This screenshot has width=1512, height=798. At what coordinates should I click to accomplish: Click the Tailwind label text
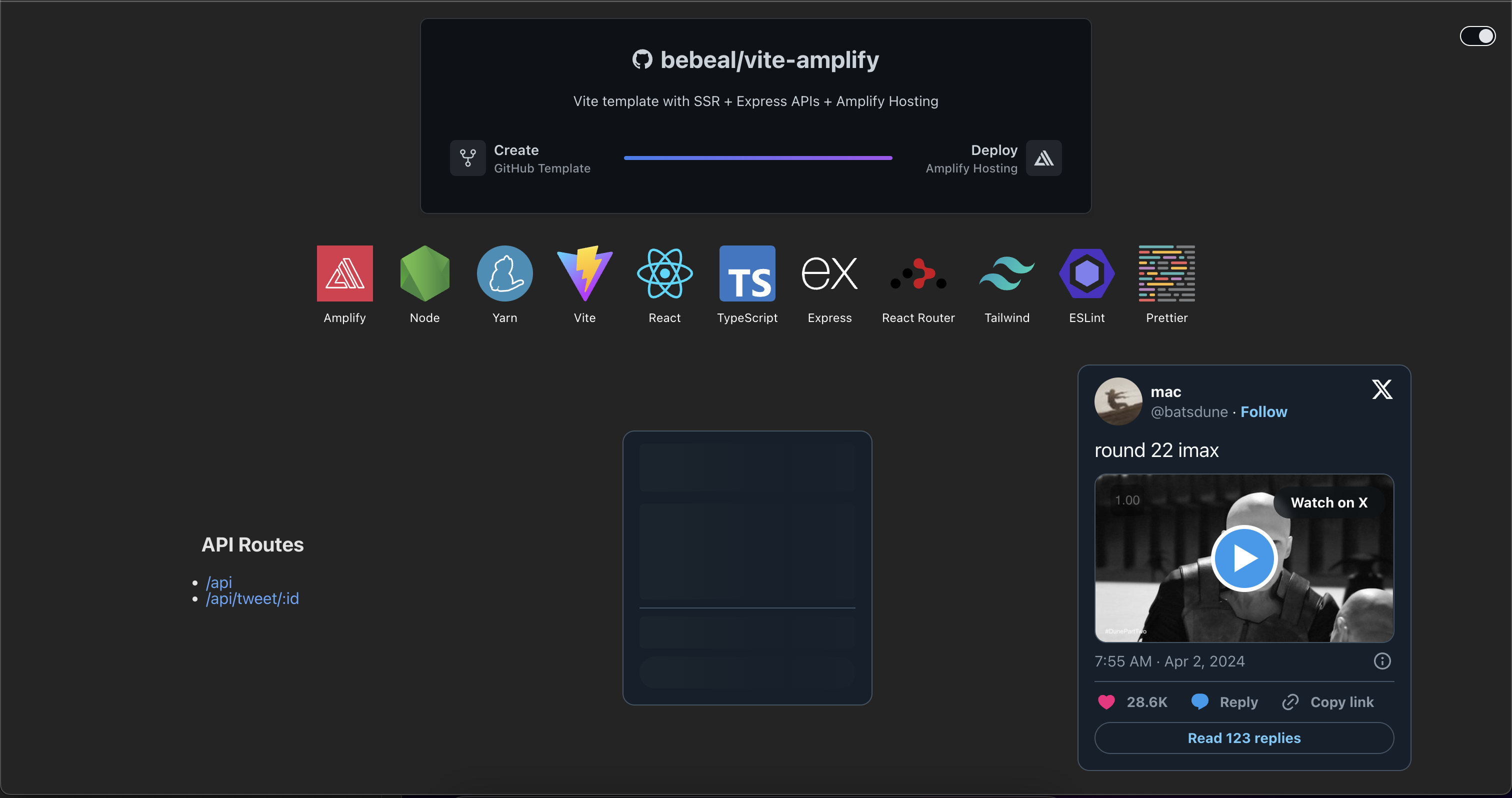pos(1006,318)
